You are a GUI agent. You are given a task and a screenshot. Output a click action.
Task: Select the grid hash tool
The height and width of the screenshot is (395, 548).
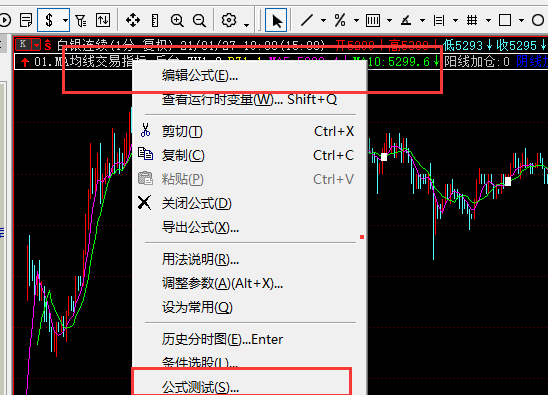pyautogui.click(x=472, y=20)
